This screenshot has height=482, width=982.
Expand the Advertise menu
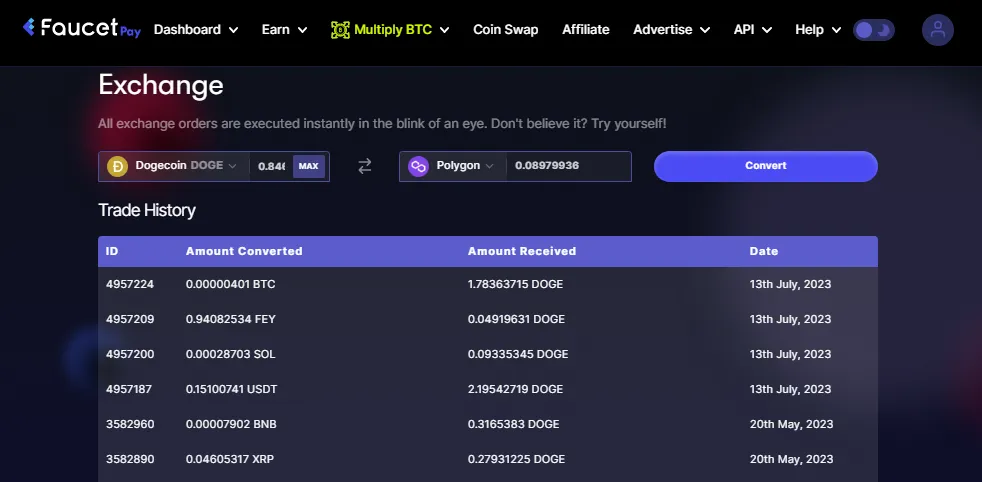coord(671,29)
